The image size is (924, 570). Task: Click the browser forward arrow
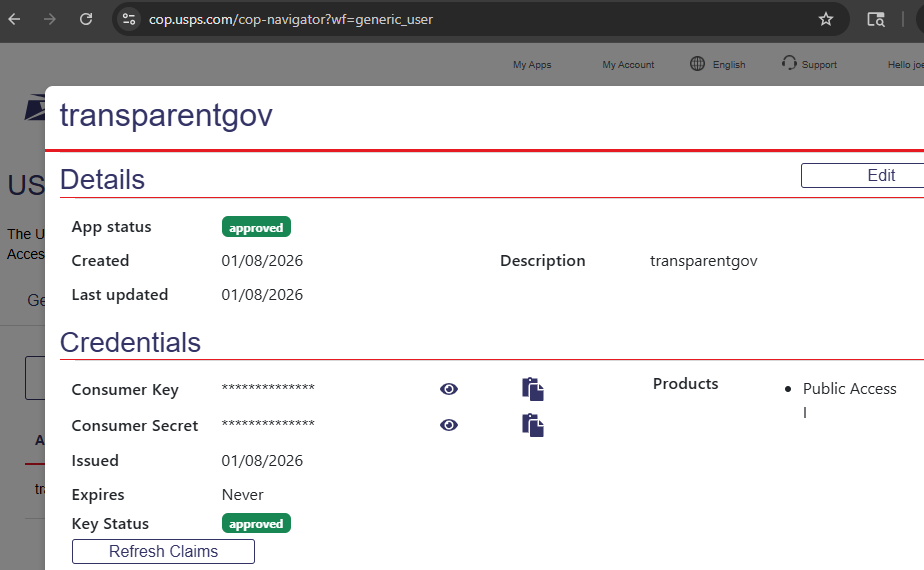point(49,19)
